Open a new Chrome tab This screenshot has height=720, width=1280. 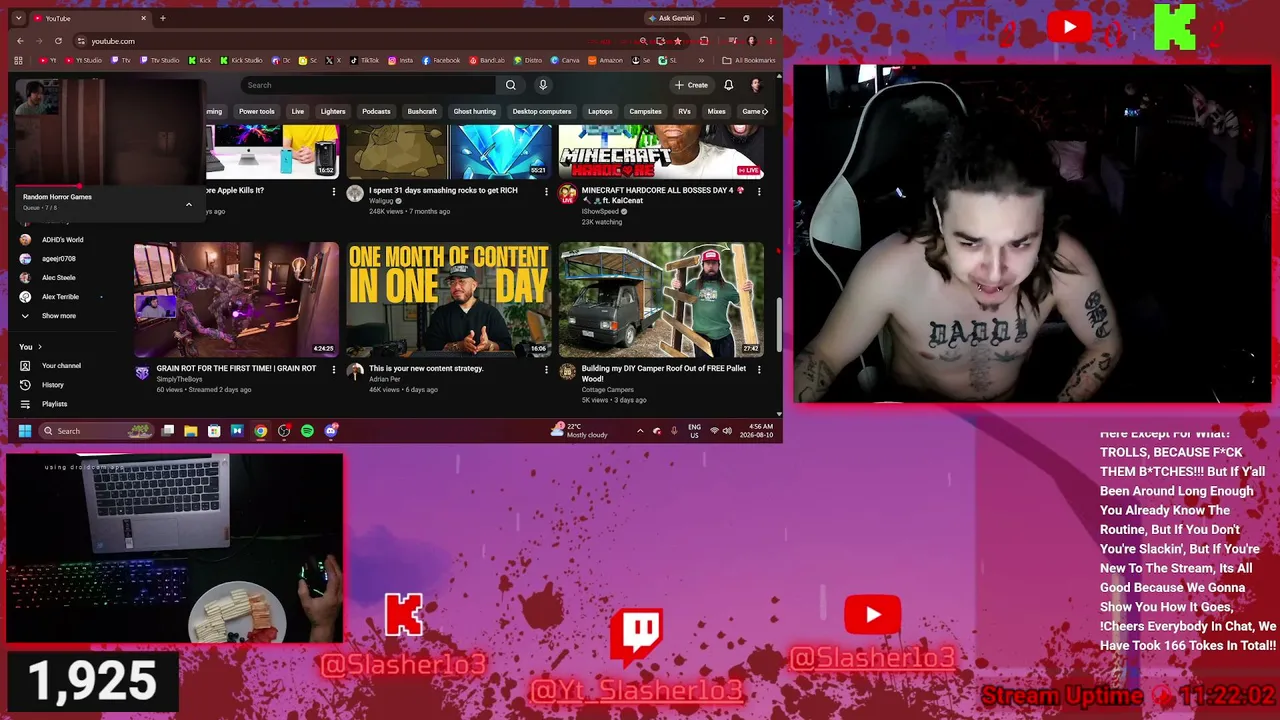point(163,18)
